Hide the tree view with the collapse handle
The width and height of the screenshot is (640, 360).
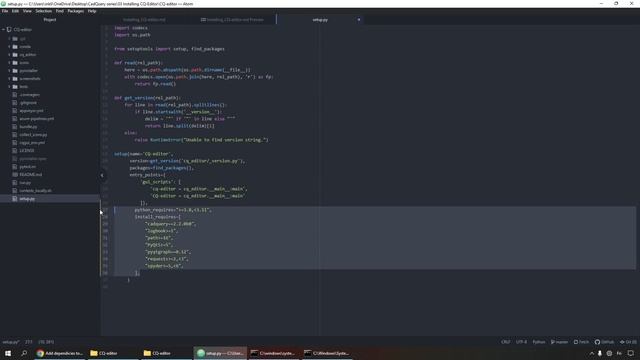(x=102, y=176)
